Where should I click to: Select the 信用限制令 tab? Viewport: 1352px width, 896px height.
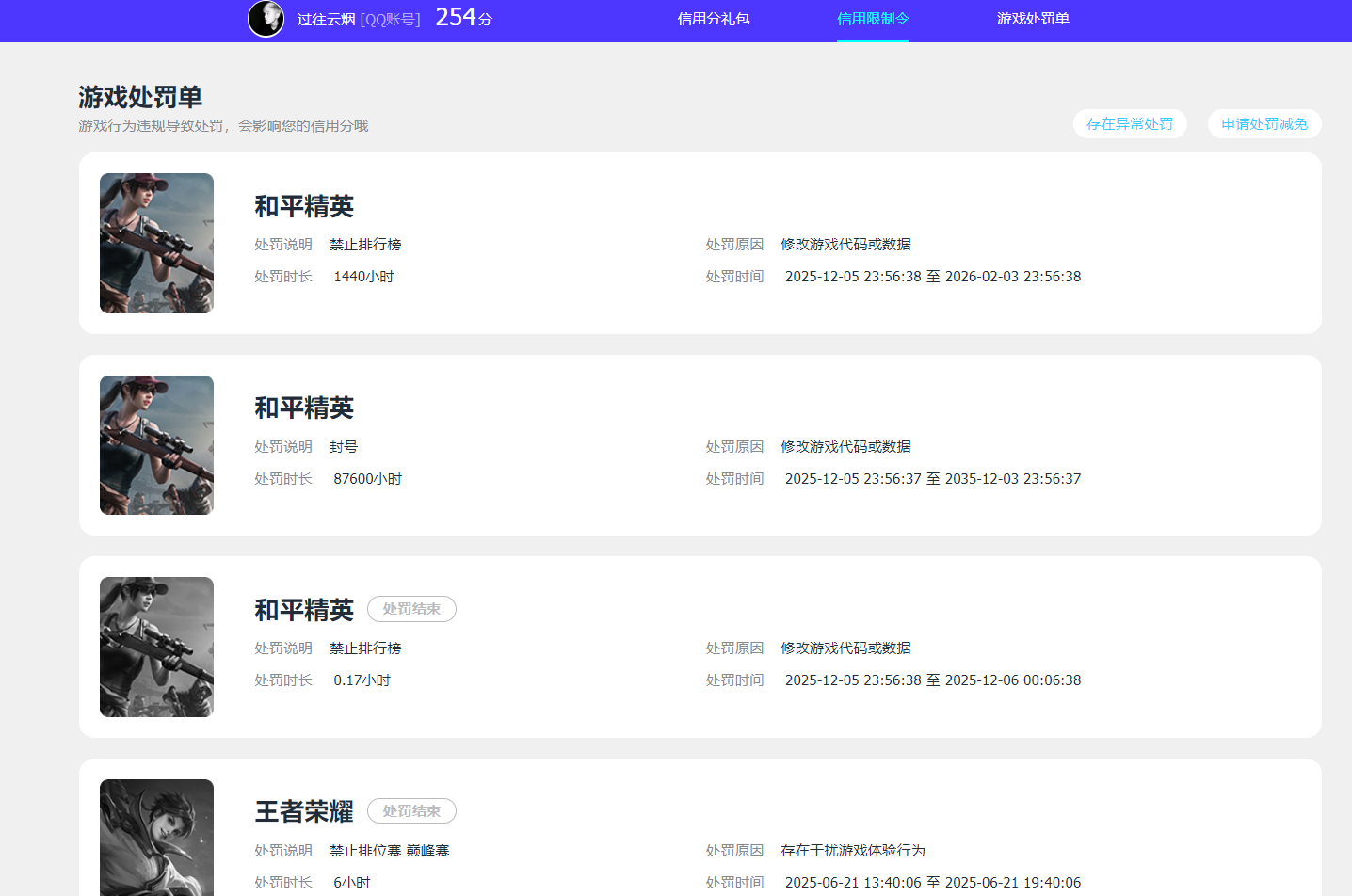(872, 19)
